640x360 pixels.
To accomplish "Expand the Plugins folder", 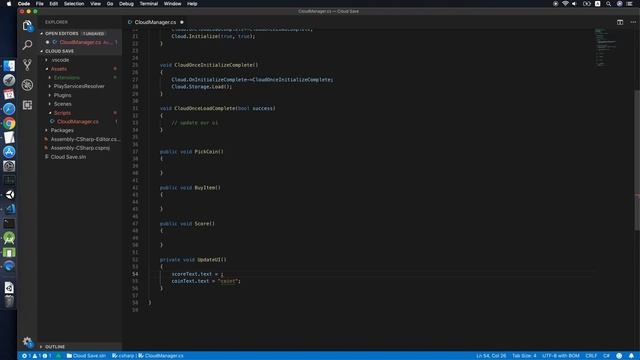I will [x=62, y=95].
